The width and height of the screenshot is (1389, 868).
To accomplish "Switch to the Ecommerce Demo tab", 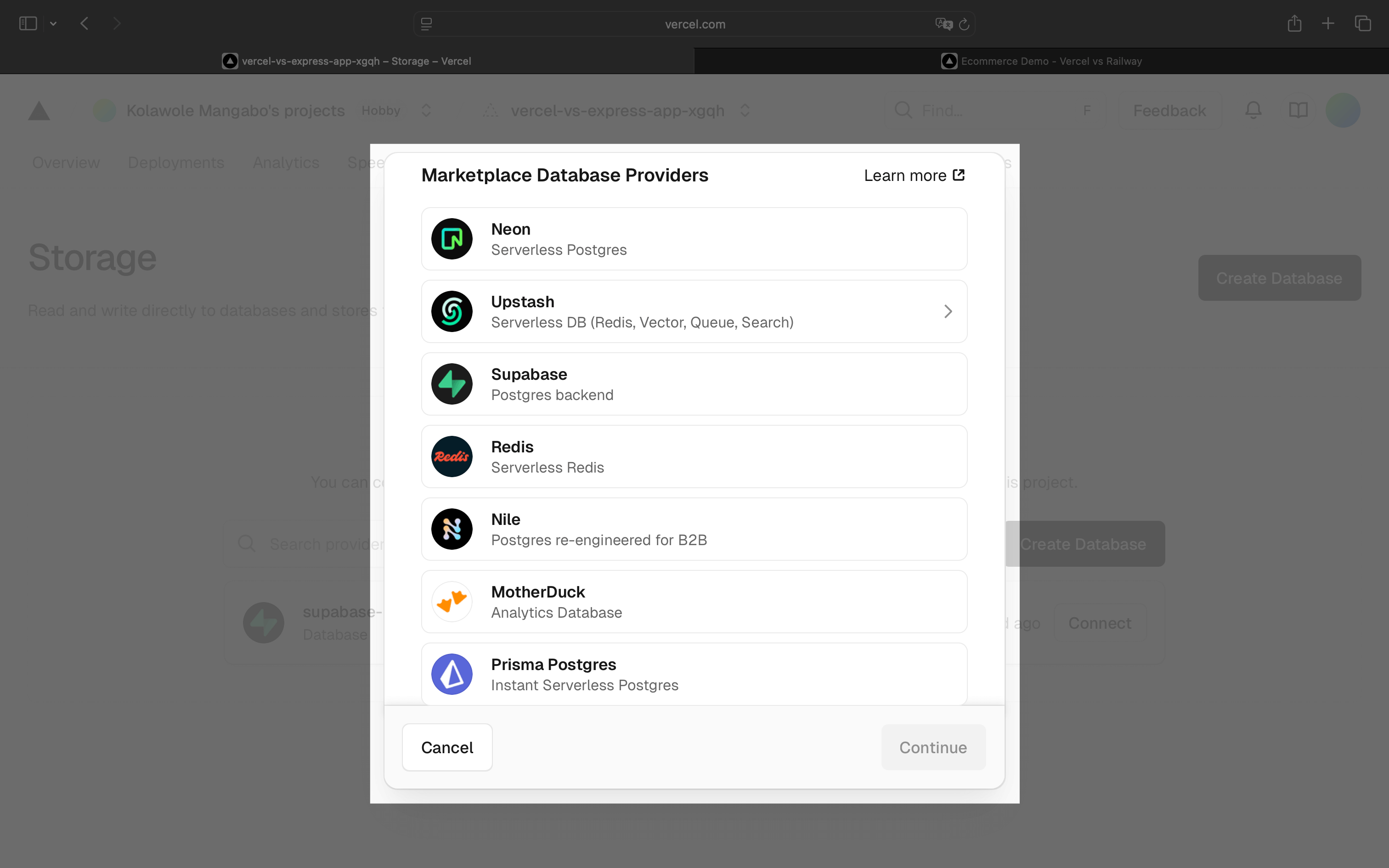I will pyautogui.click(x=1042, y=60).
